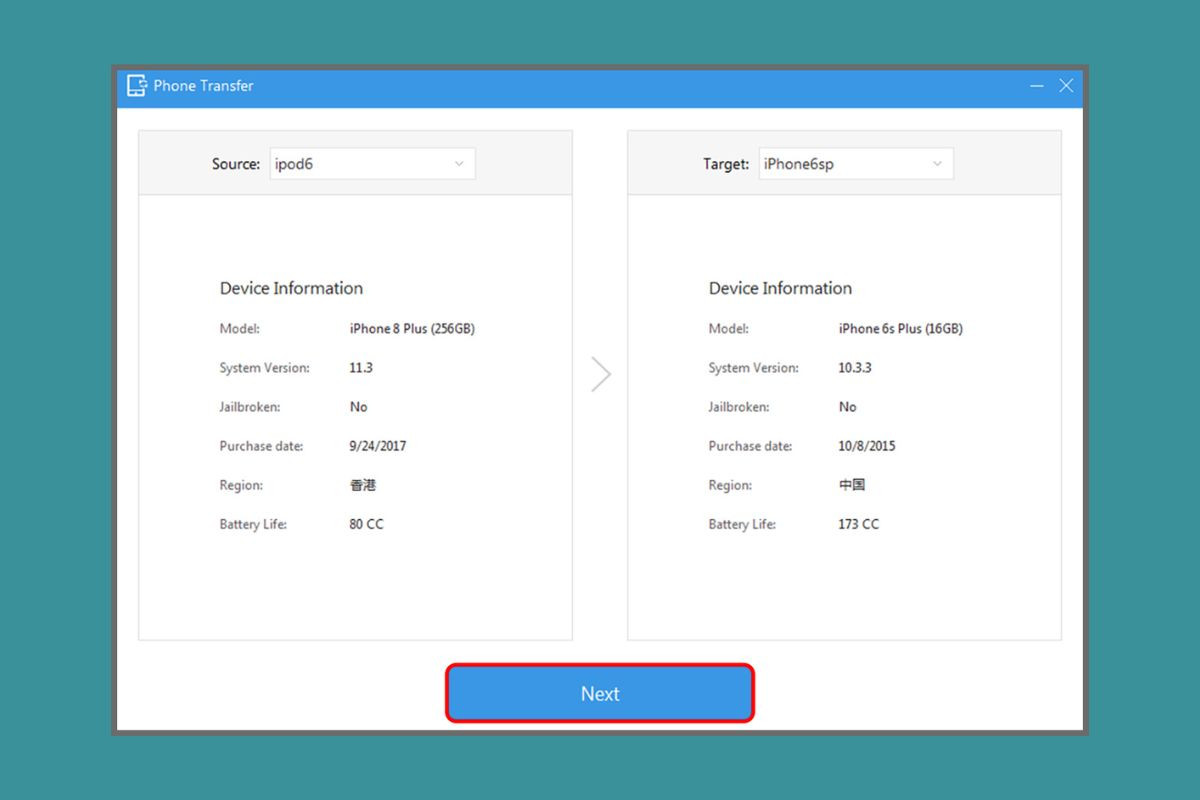This screenshot has width=1200, height=800.
Task: Click the source Jailbroken value 'No'
Action: (358, 407)
